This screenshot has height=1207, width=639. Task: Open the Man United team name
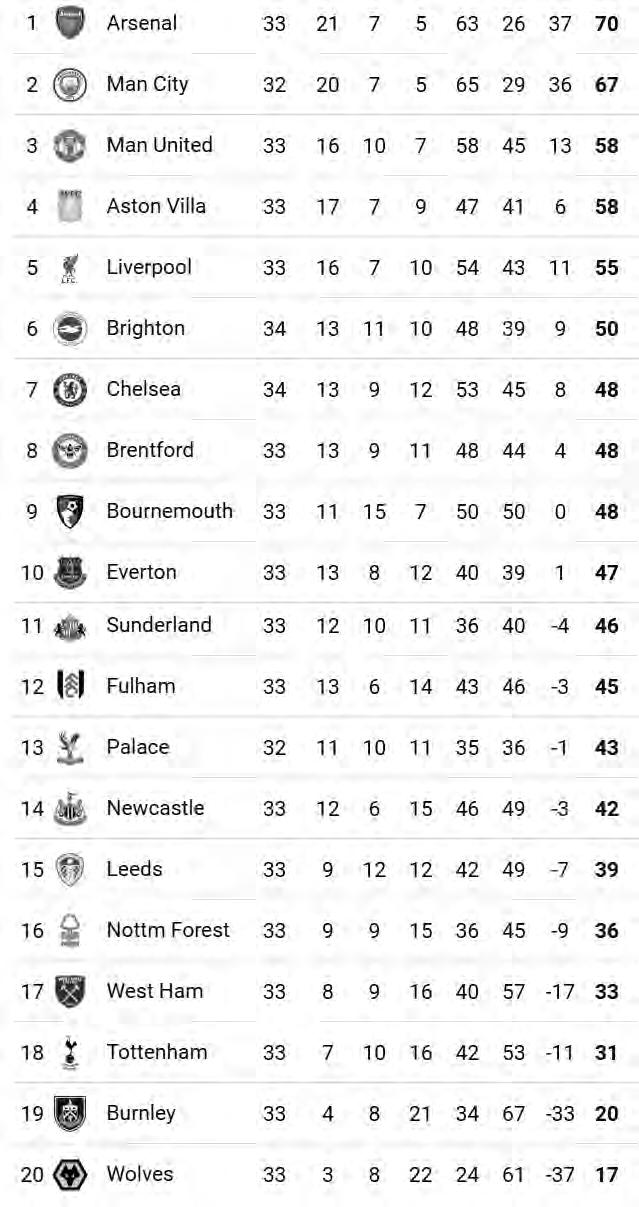159,145
